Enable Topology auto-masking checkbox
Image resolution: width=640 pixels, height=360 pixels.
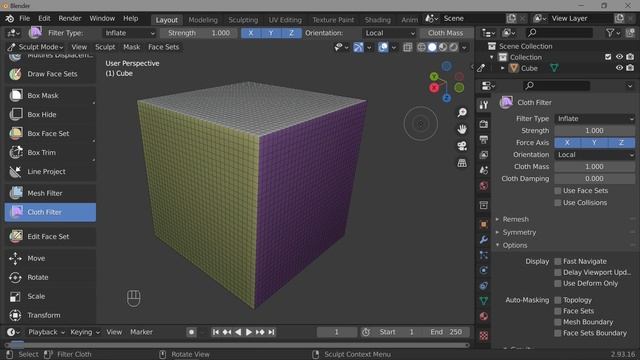558,300
